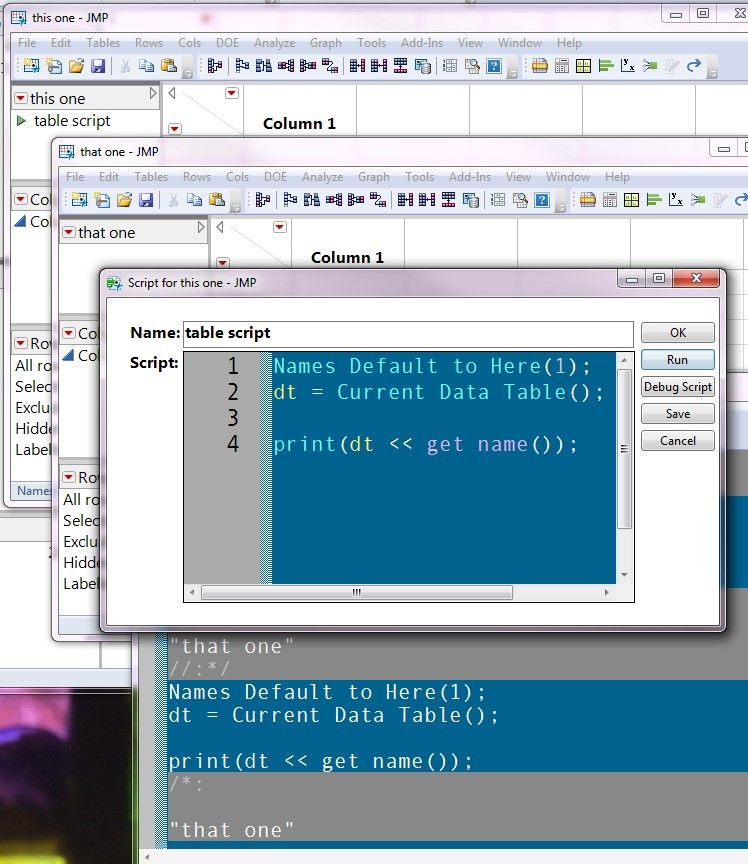Open Columns panel red triangle in 'that one' window
Screen dimensions: 748x864
[x=69, y=333]
